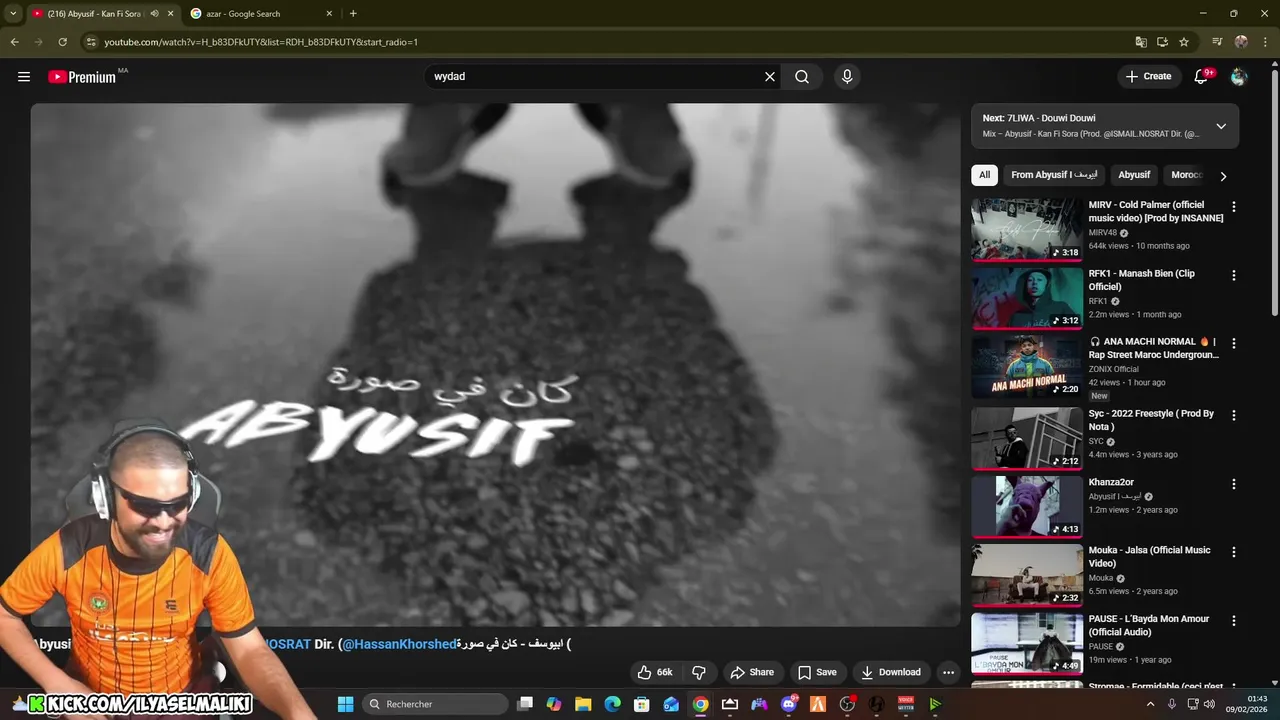Go to the YouTube Premium home logo
Image resolution: width=1280 pixels, height=720 pixels.
tap(82, 77)
